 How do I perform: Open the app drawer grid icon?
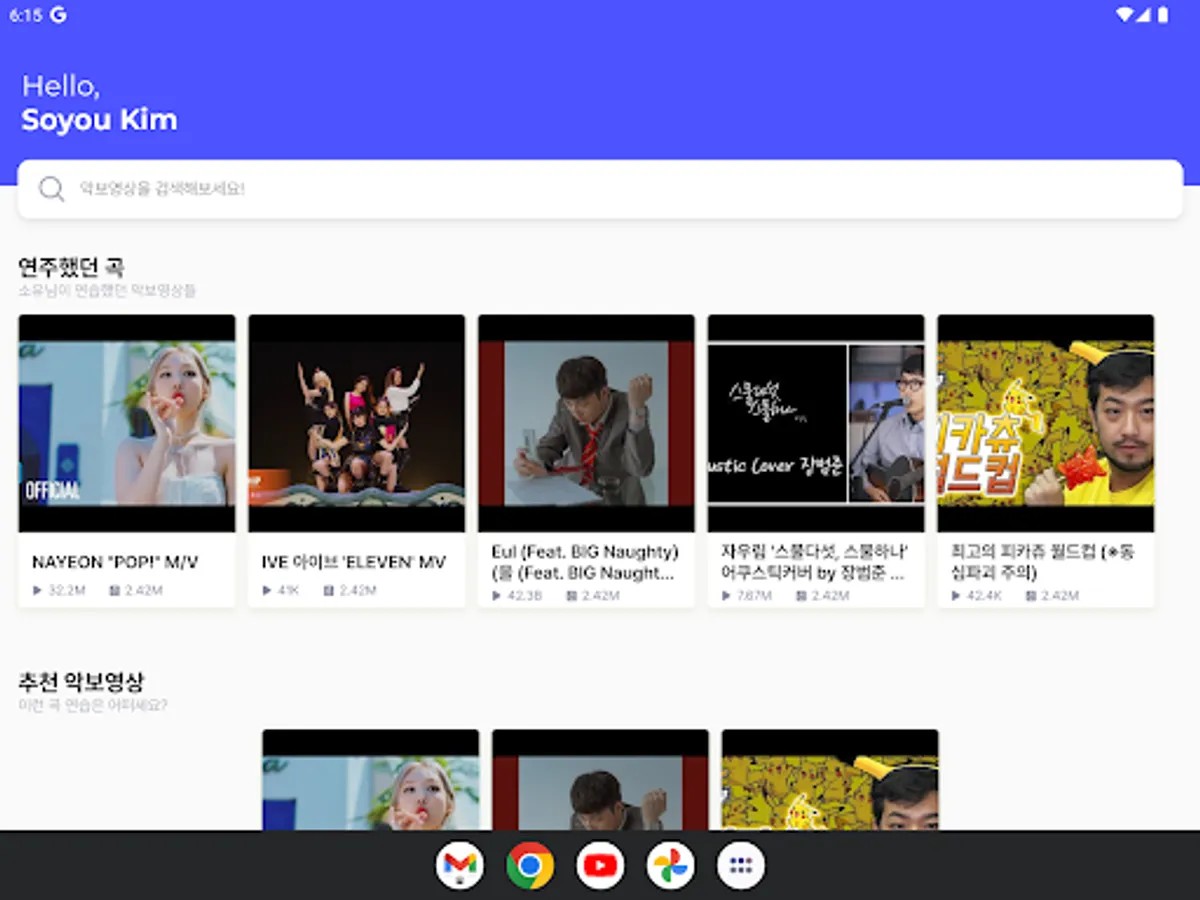pos(741,865)
